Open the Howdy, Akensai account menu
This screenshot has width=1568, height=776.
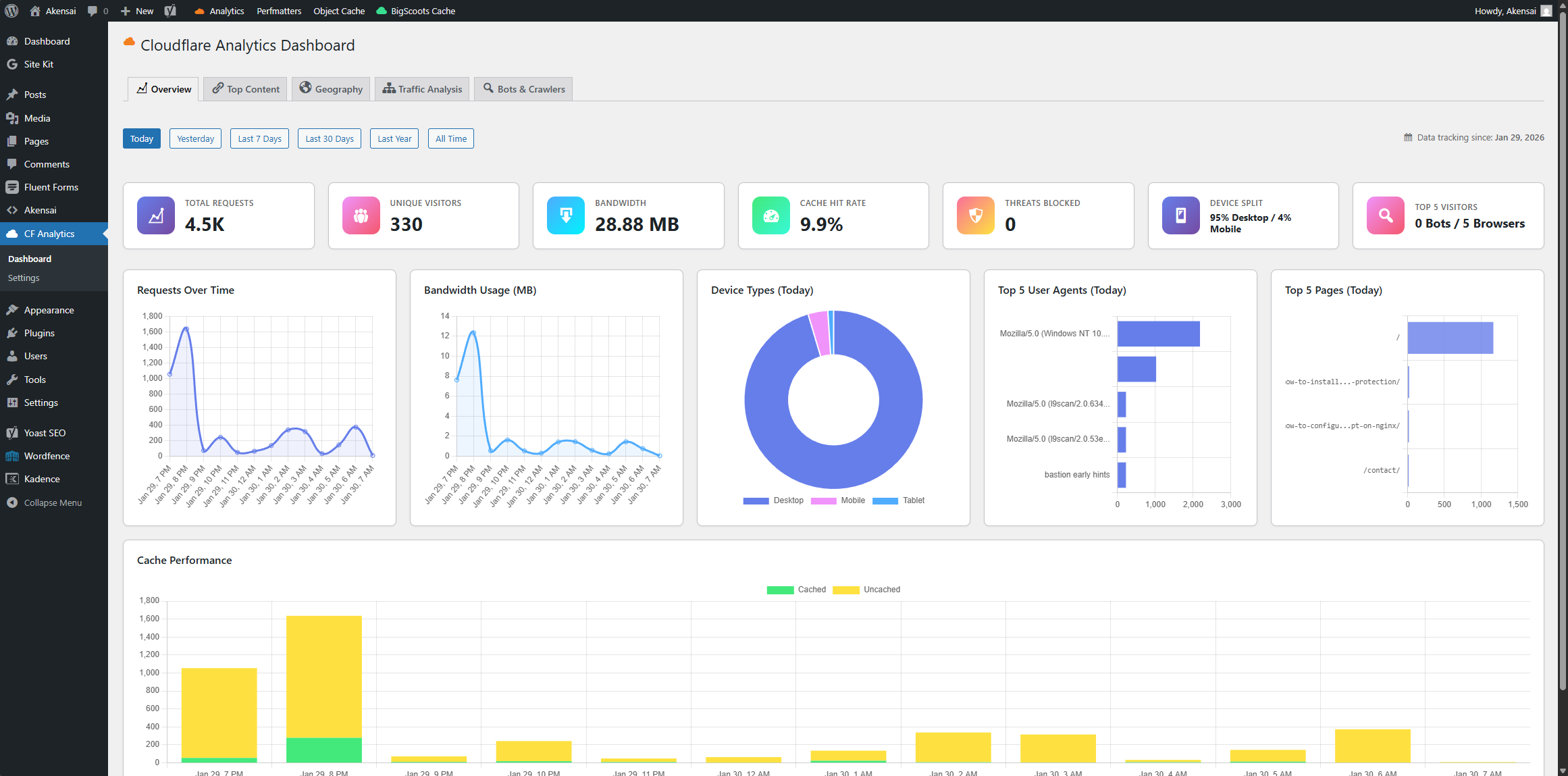(x=1506, y=11)
